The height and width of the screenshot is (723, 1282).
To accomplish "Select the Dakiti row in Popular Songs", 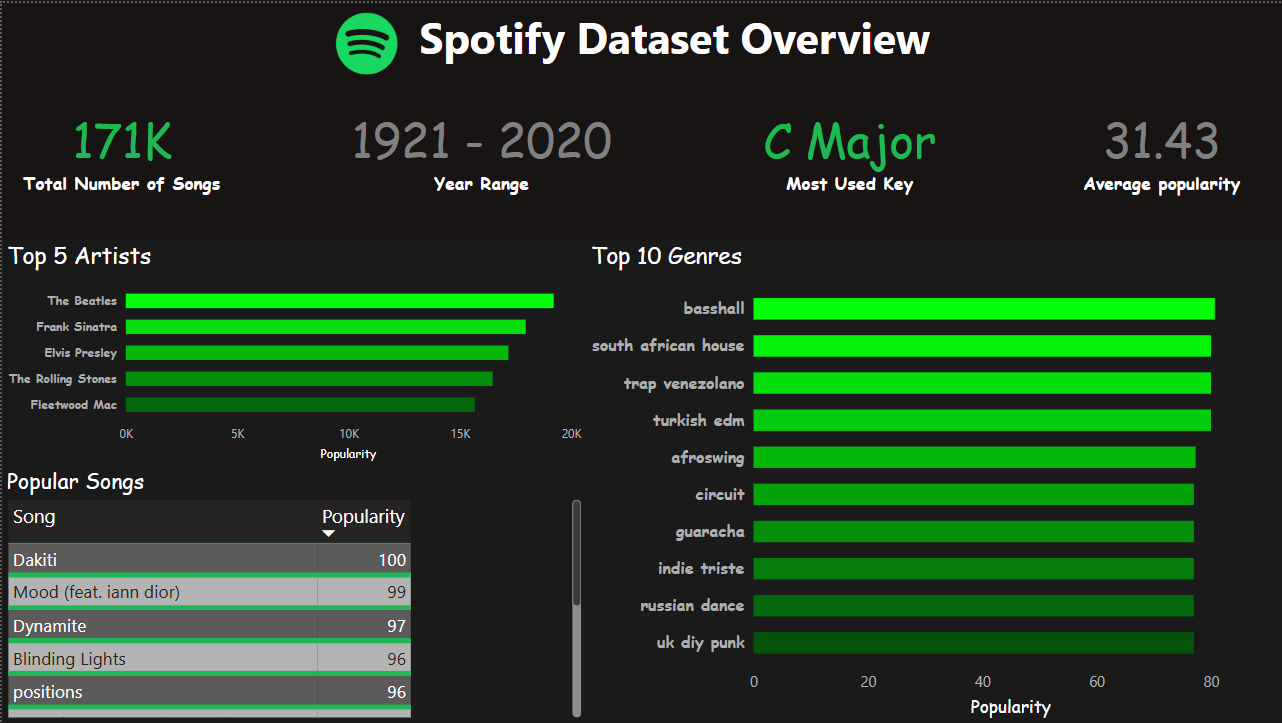I will pyautogui.click(x=160, y=559).
